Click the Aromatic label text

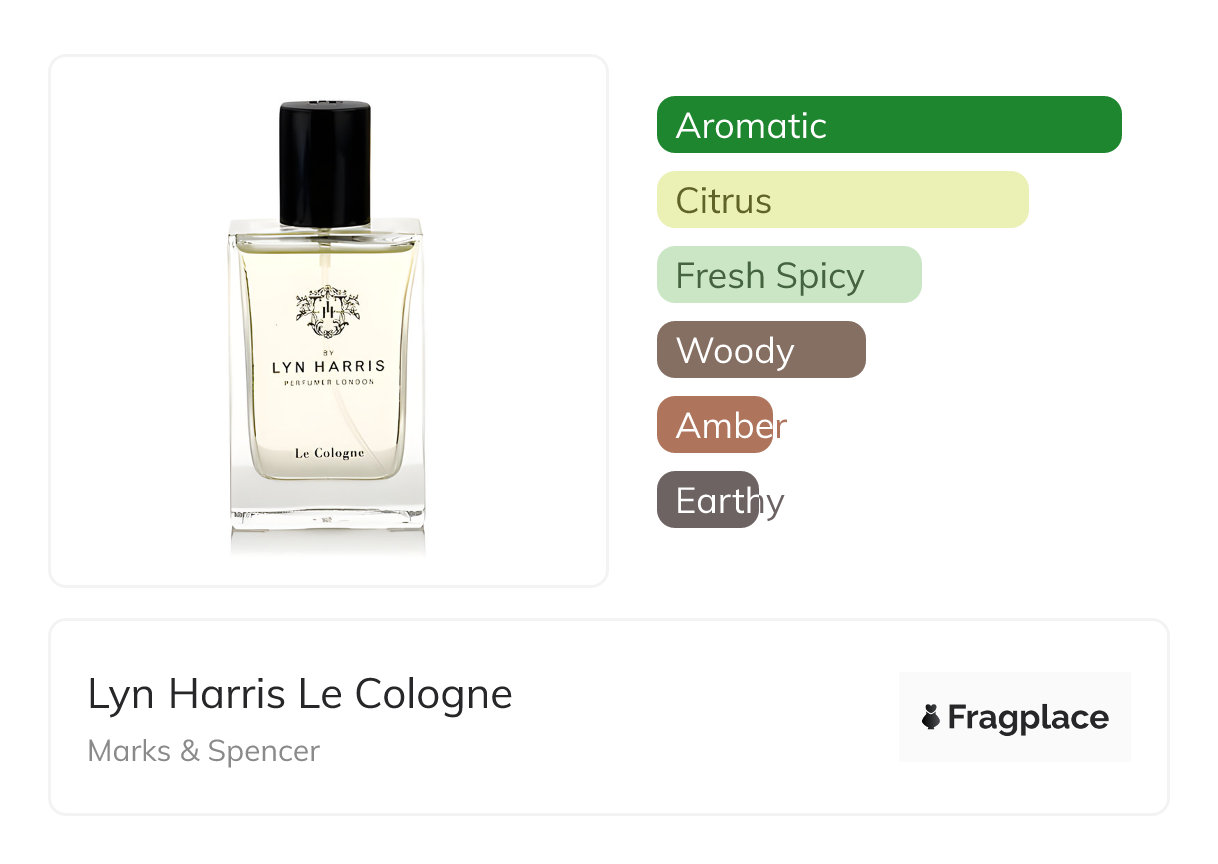[x=751, y=126]
